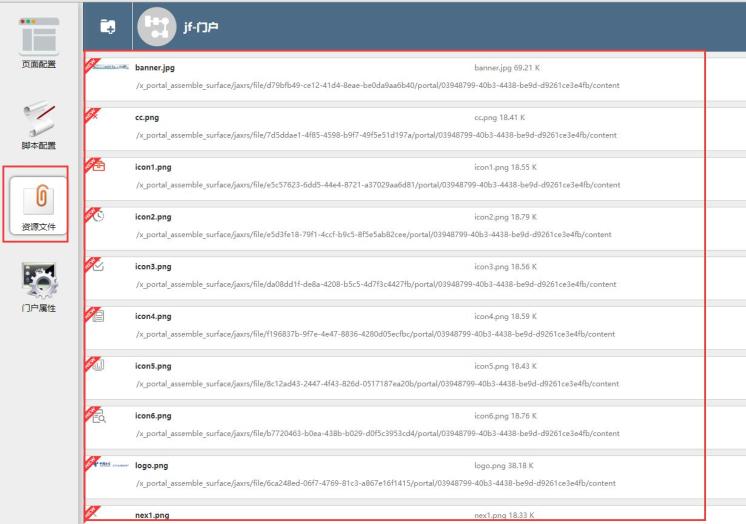Click the icon5.png 18.43 K size text
Image resolution: width=746 pixels, height=524 pixels.
[x=505, y=366]
